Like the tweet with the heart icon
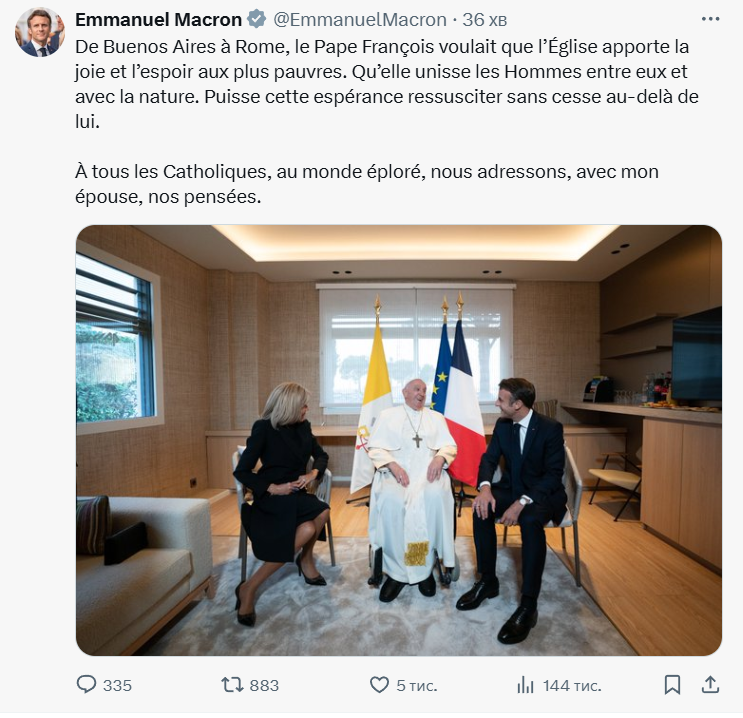 click(379, 685)
